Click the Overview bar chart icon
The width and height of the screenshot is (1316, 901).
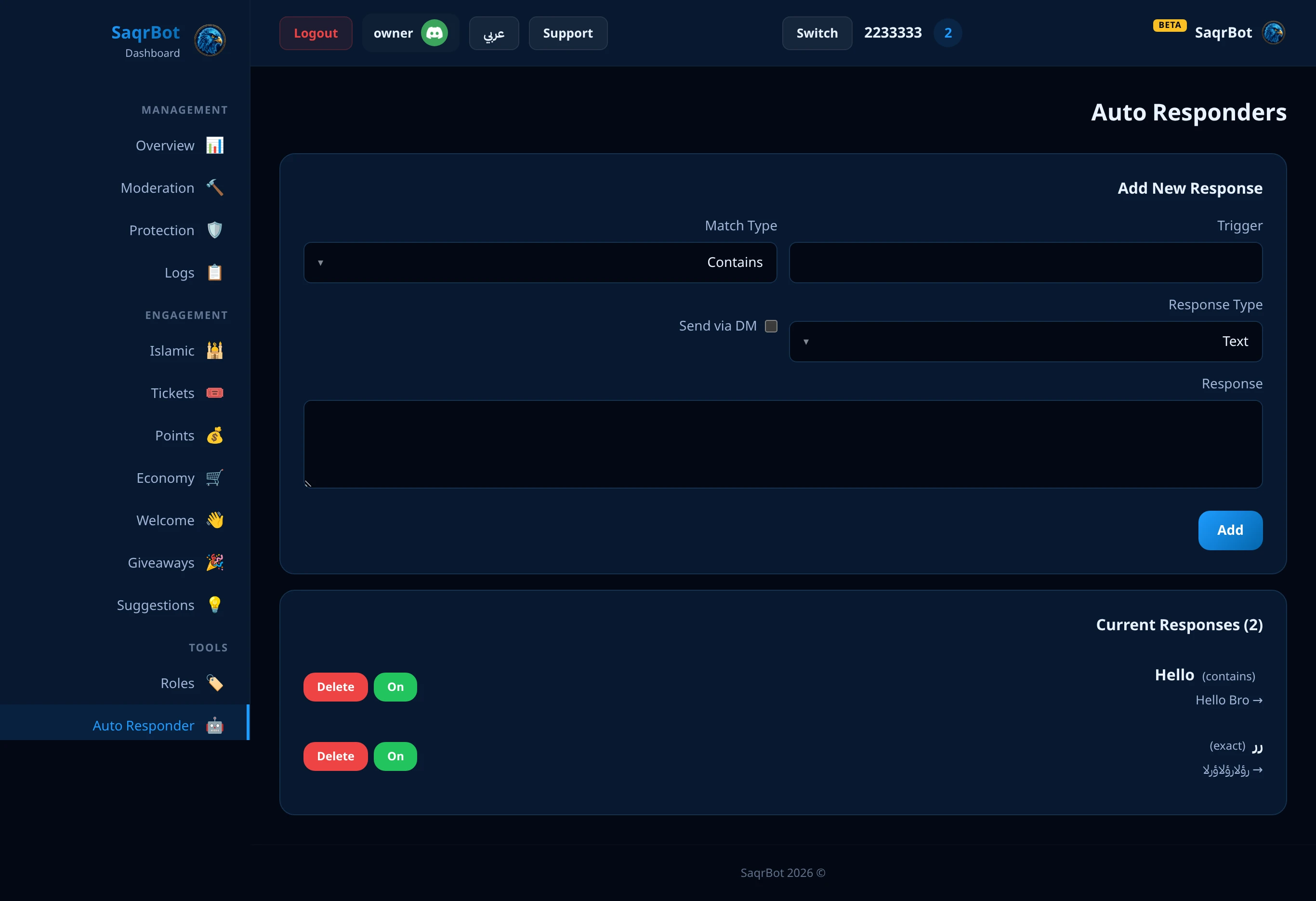215,146
